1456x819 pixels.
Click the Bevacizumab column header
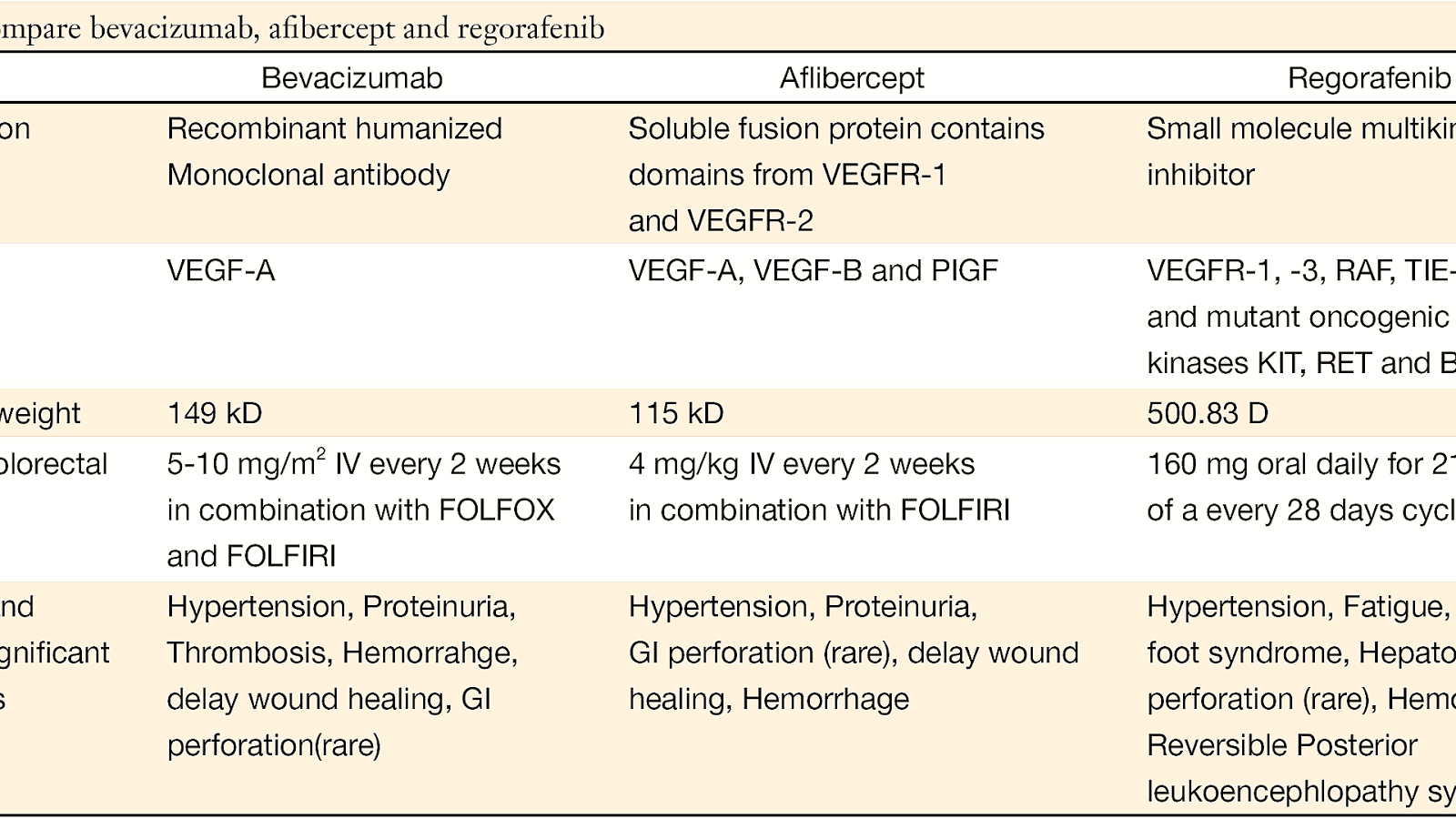[x=351, y=78]
